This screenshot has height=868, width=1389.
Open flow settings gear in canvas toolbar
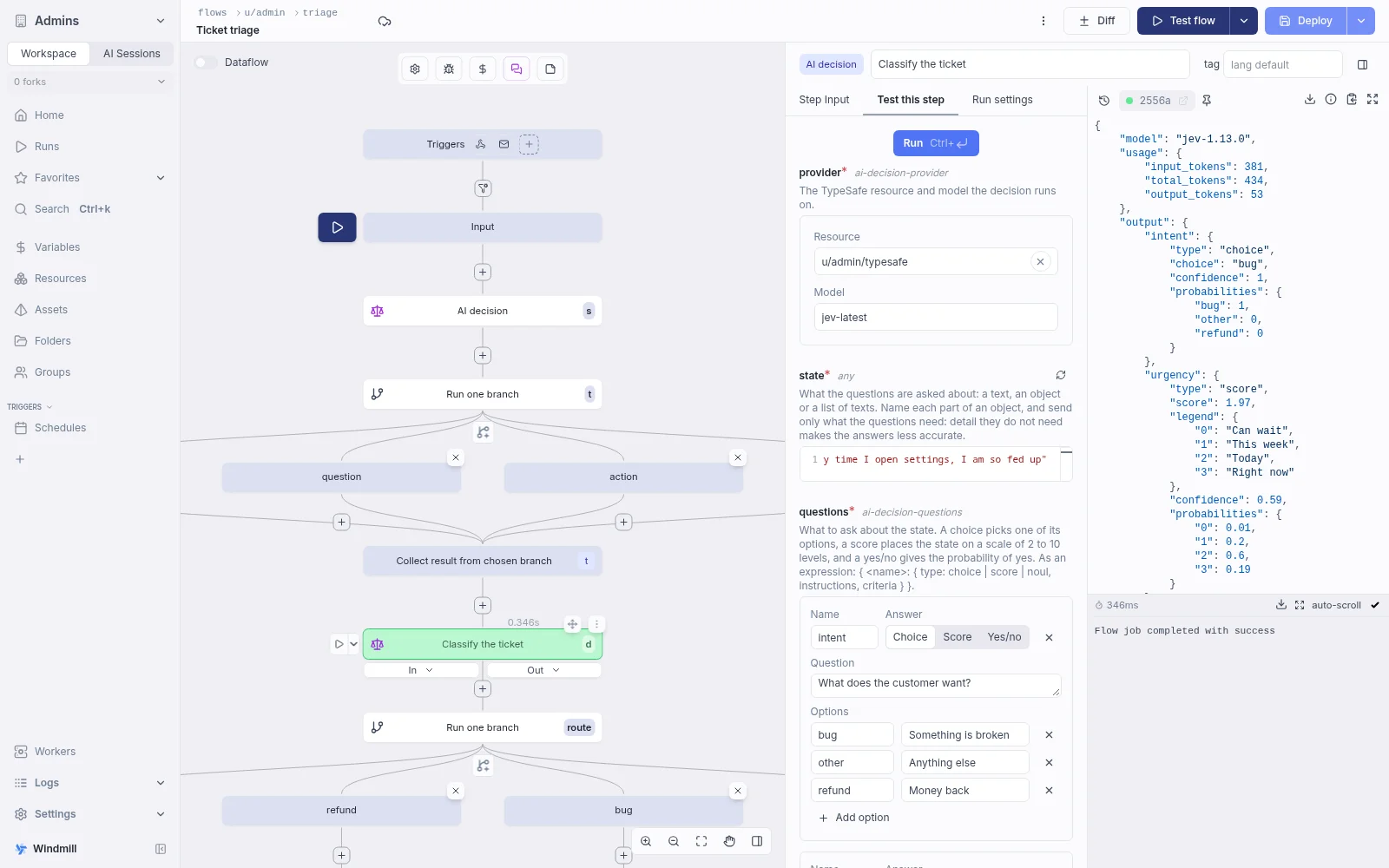point(415,69)
